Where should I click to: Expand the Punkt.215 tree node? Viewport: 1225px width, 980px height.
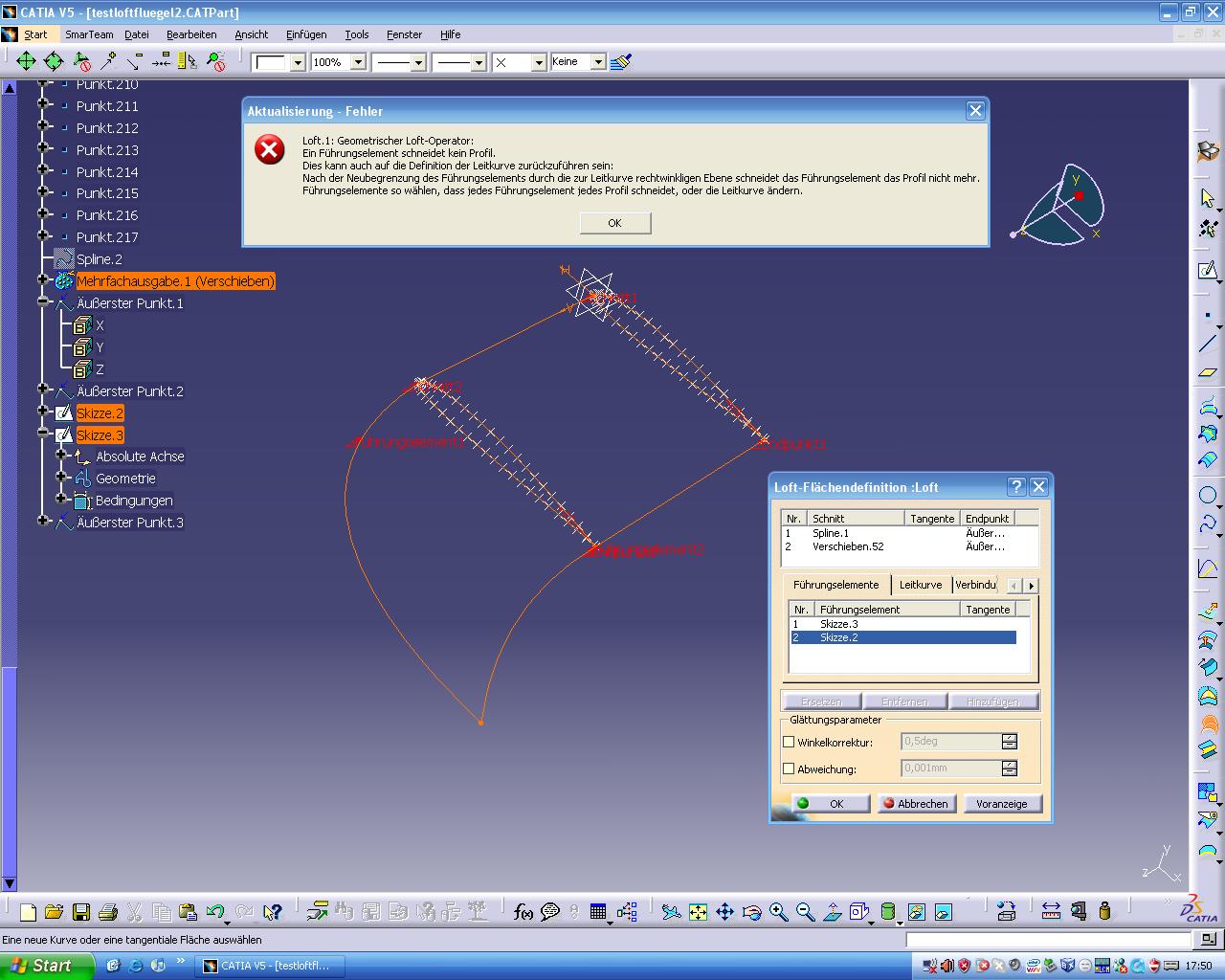pyautogui.click(x=42, y=191)
